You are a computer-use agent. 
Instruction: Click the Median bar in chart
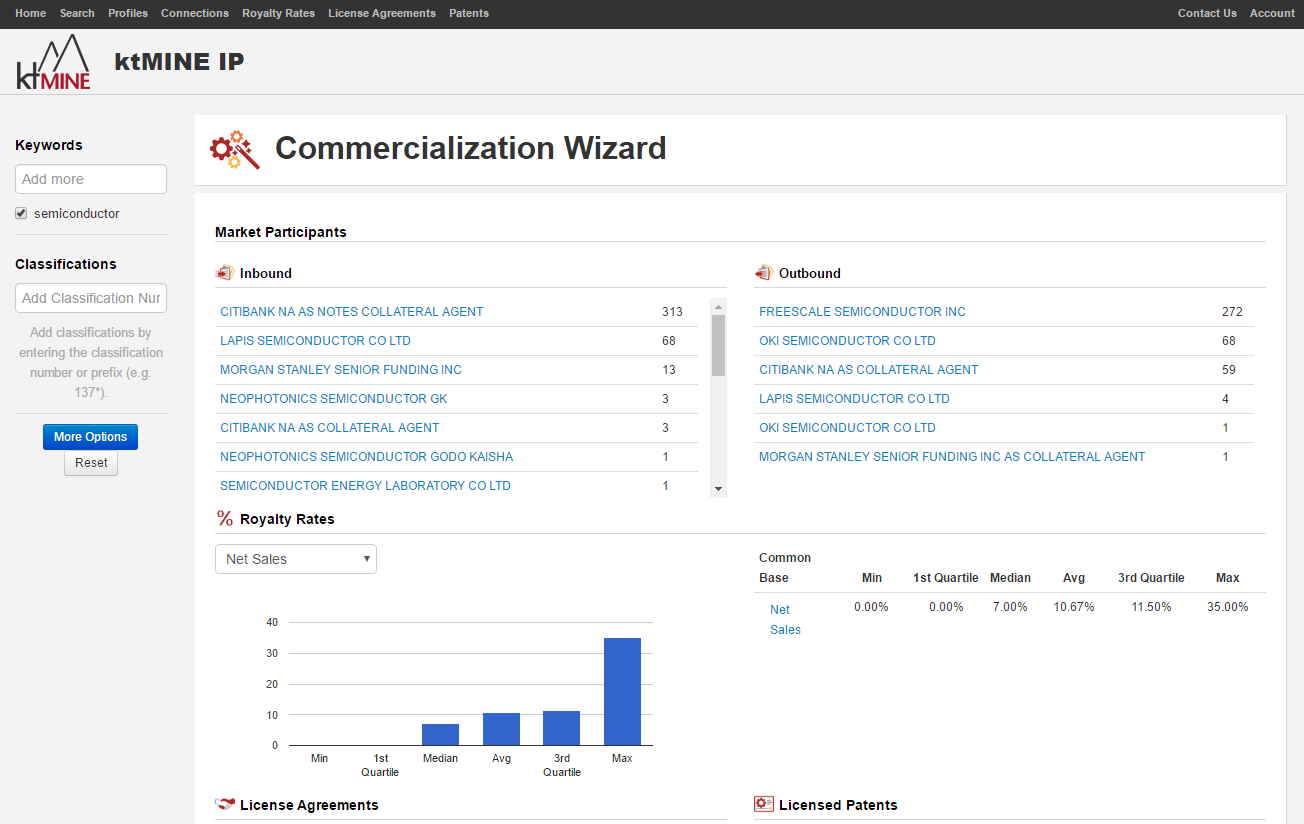440,734
